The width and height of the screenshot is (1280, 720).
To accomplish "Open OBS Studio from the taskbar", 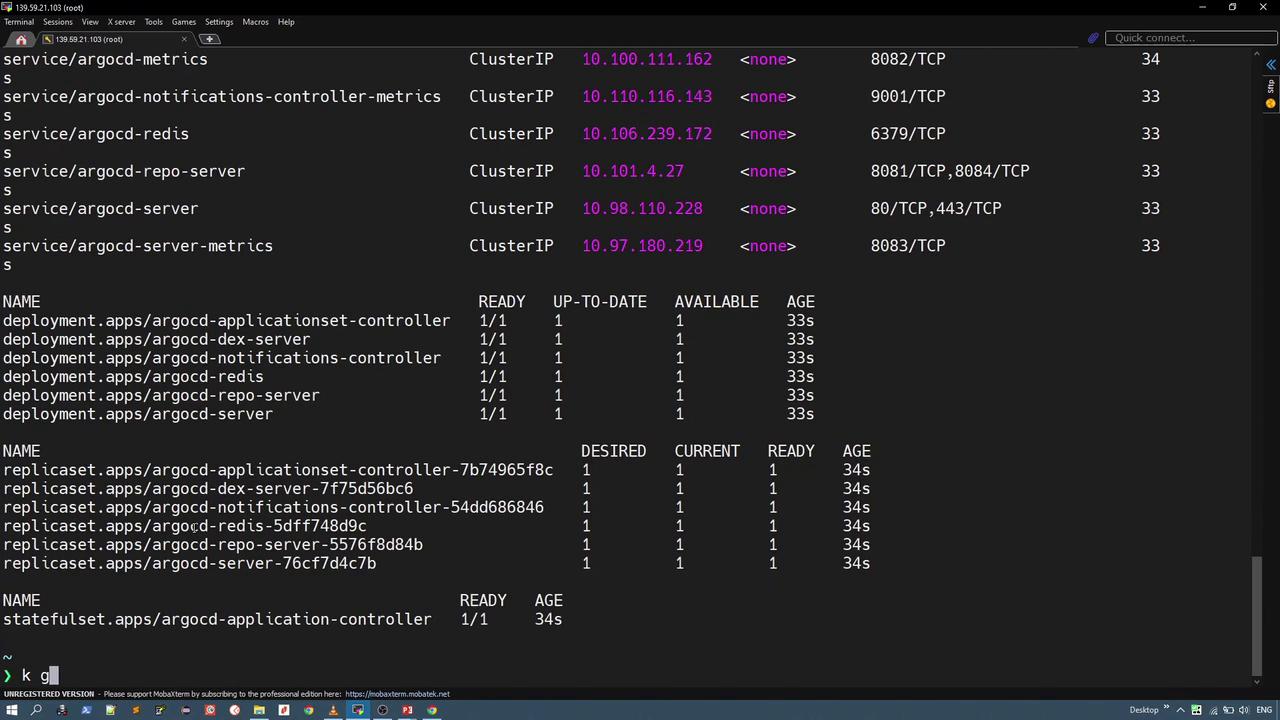I will [x=382, y=710].
